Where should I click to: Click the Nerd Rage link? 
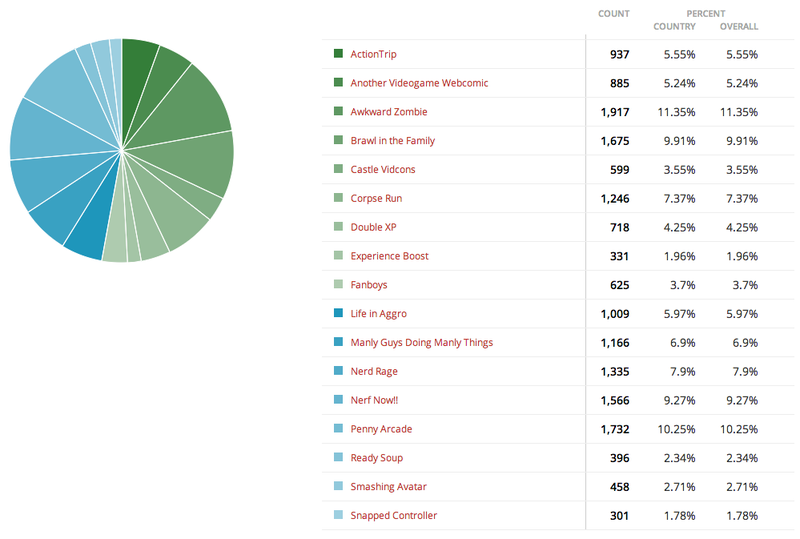373,371
